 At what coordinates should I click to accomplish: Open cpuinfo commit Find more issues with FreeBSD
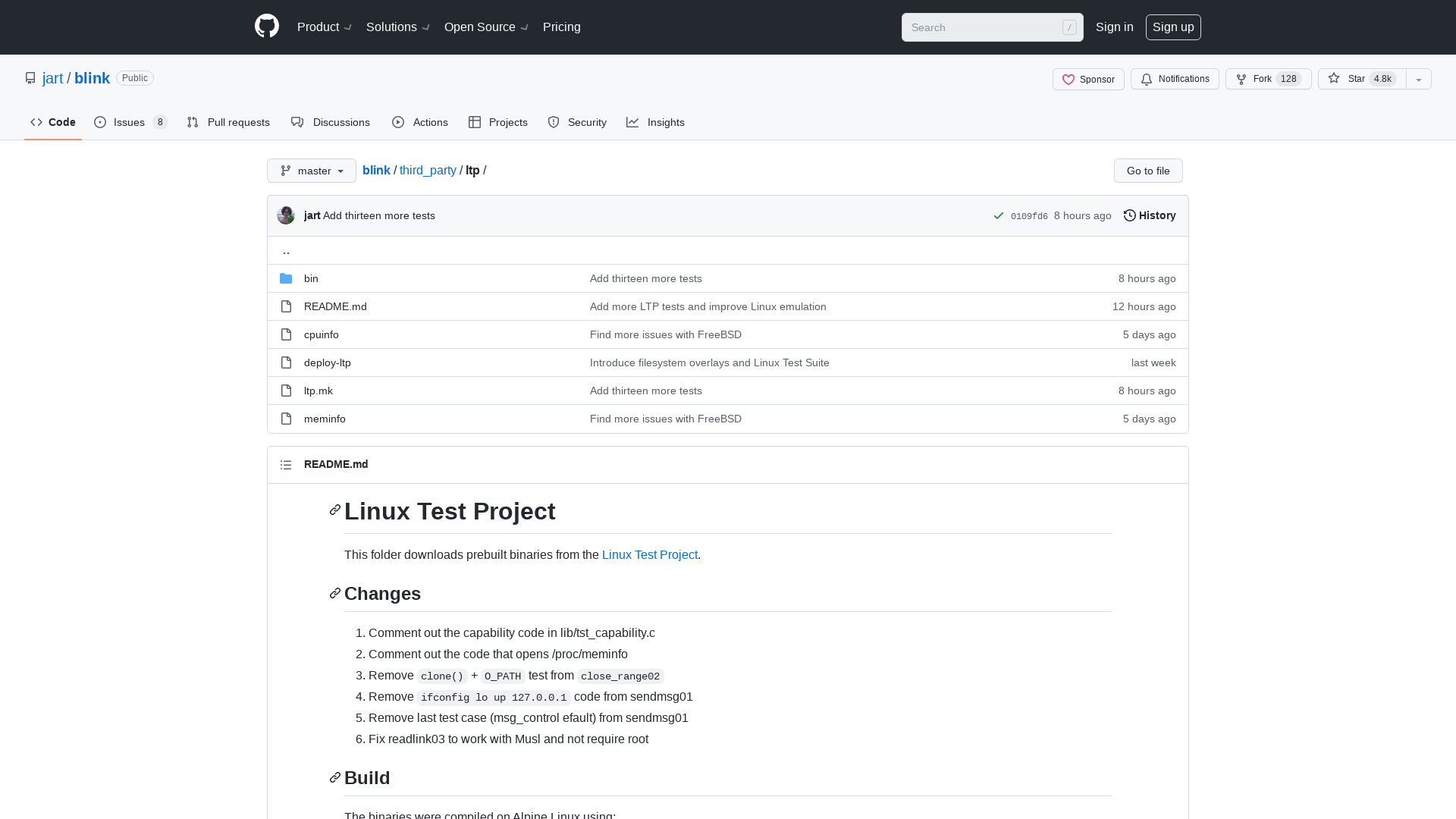666,334
